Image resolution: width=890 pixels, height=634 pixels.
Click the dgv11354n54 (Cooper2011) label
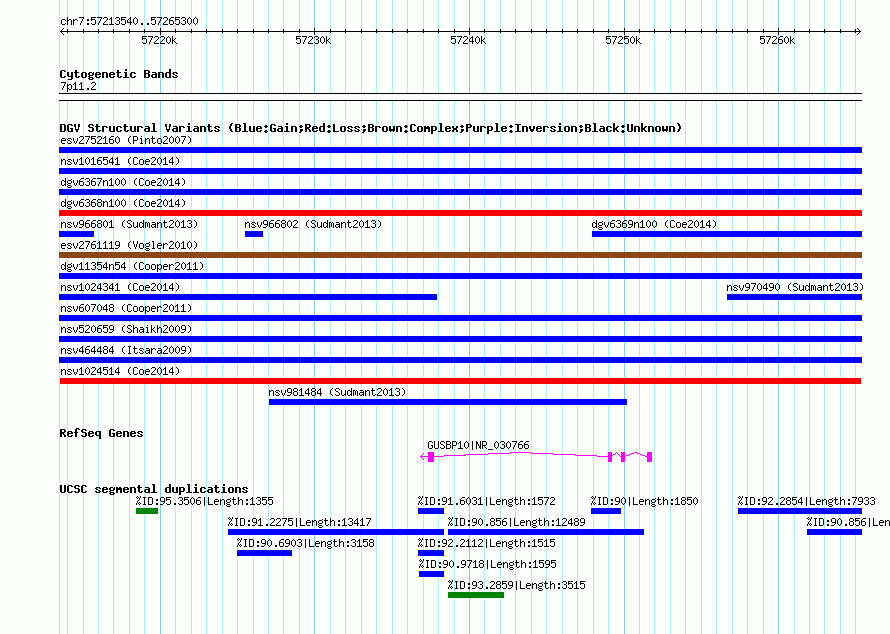tap(132, 266)
